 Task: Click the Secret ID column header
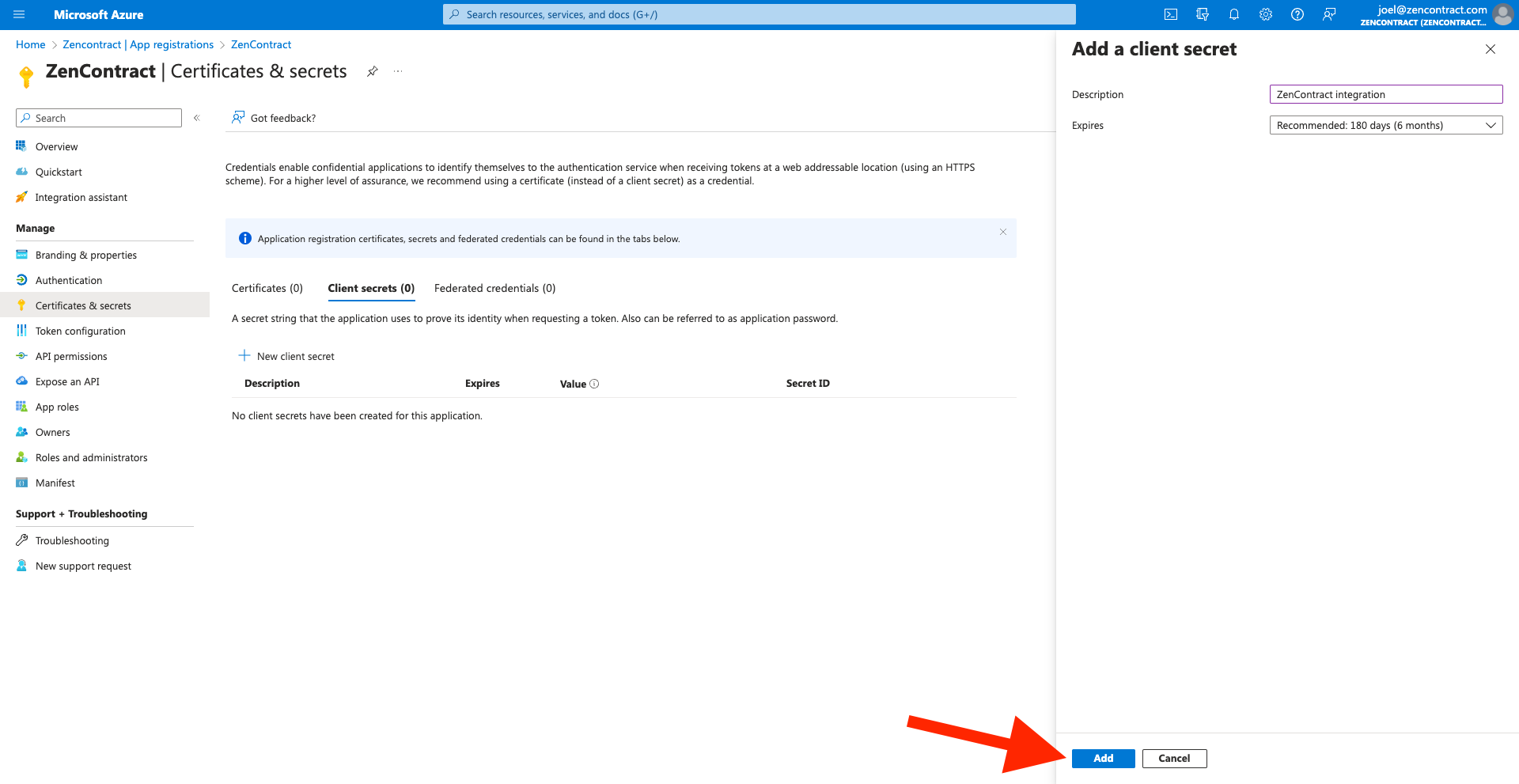pyautogui.click(x=808, y=383)
